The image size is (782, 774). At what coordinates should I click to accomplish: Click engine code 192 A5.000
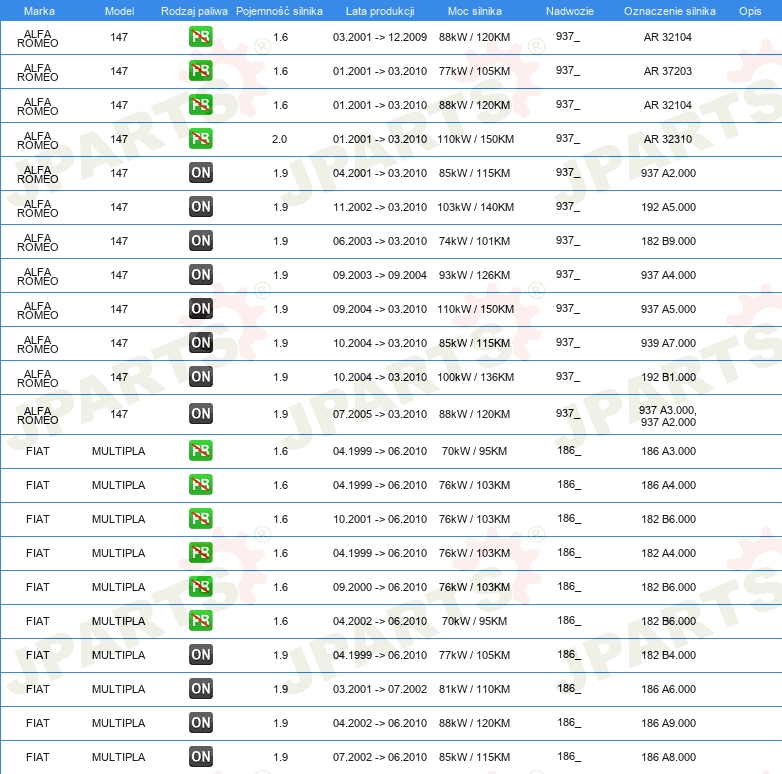coord(668,207)
